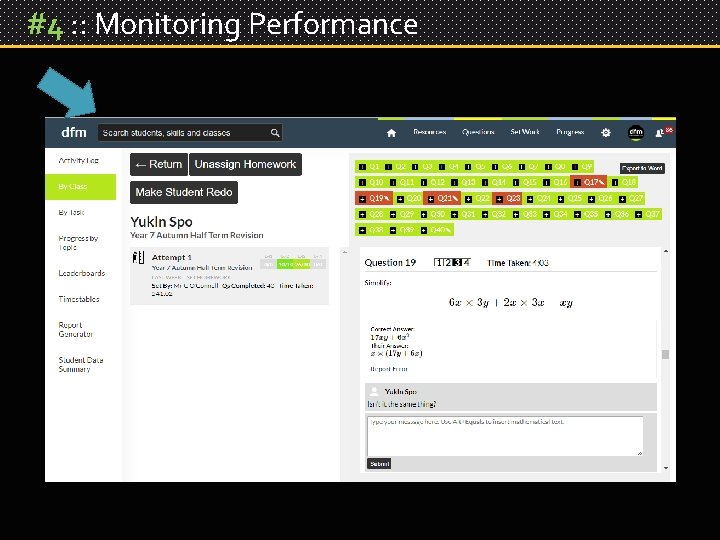Image resolution: width=720 pixels, height=540 pixels.
Task: Click the question panel scroll-down arrow
Action: (665, 468)
